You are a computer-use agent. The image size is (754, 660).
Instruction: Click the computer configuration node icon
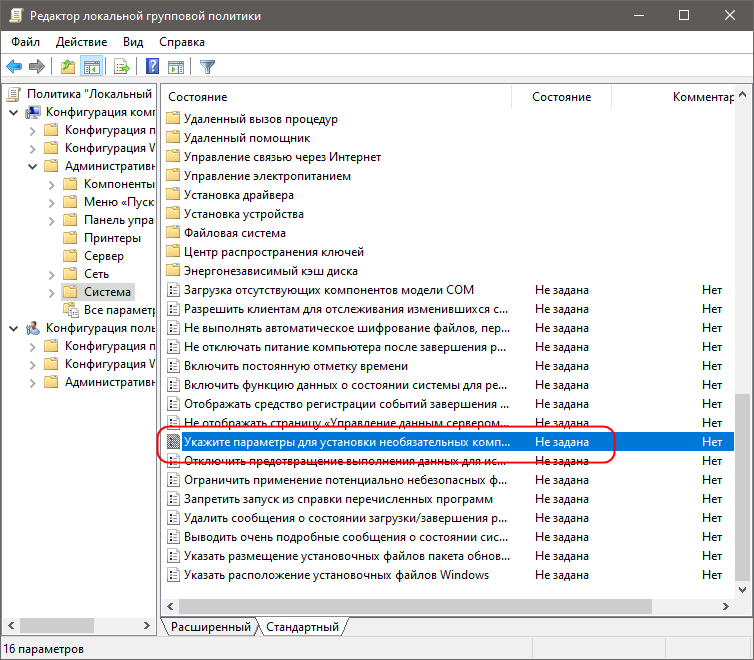click(33, 112)
